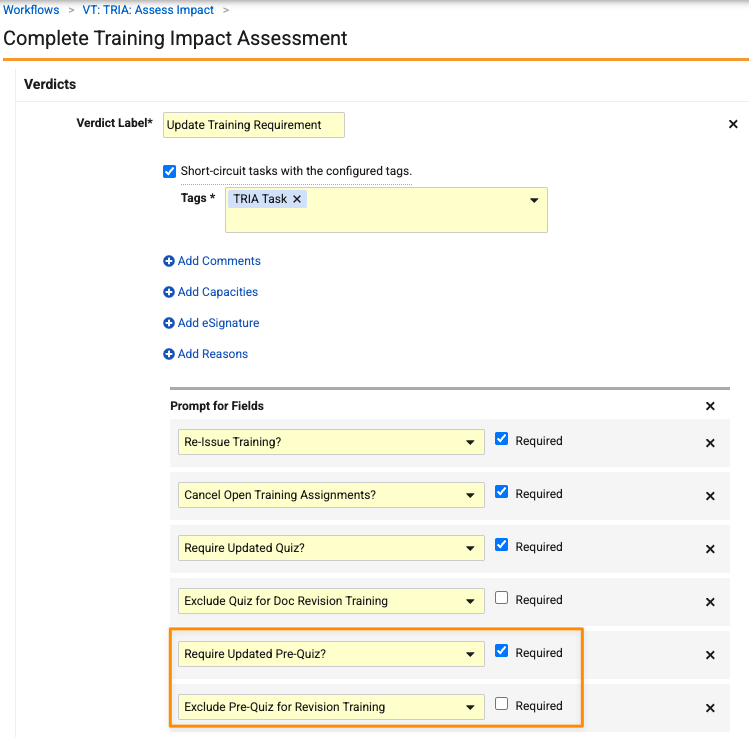Check Required for Exclude Pre-Quiz for Revision Training
Image resolution: width=749 pixels, height=737 pixels.
coord(501,704)
